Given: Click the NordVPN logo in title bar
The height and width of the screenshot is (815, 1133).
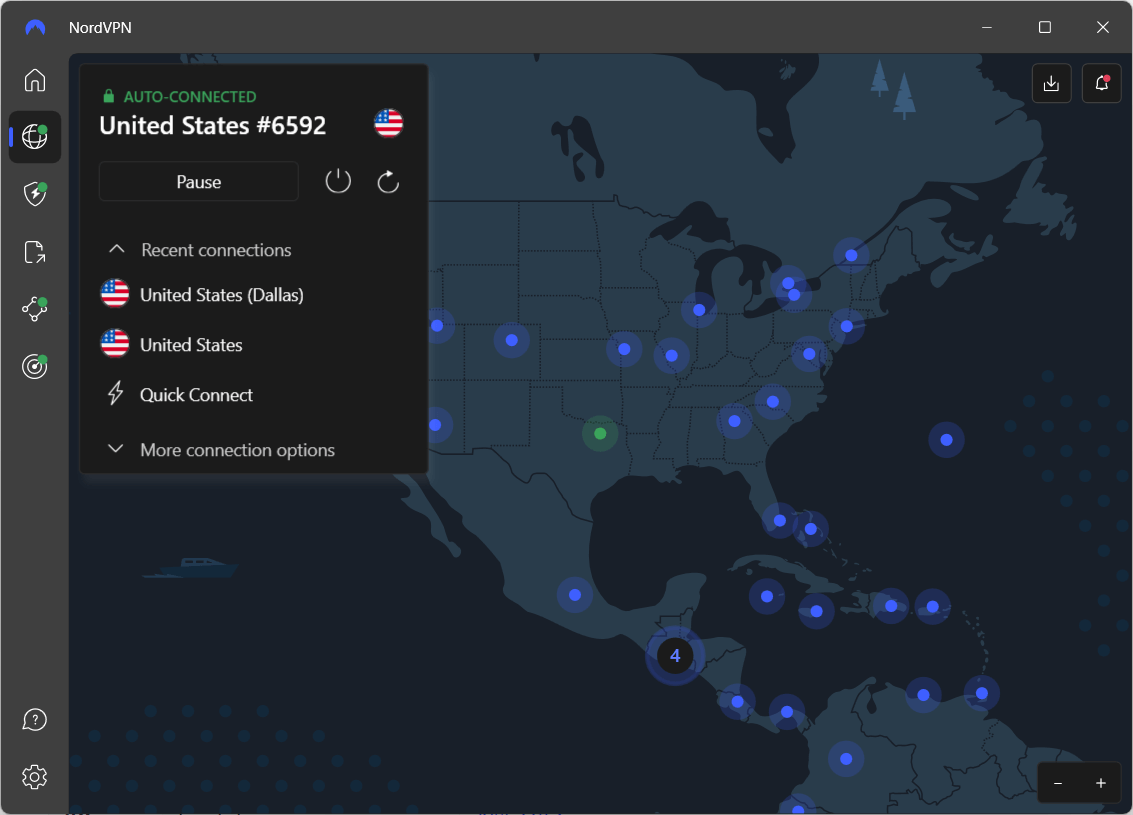Looking at the screenshot, I should point(35,27).
